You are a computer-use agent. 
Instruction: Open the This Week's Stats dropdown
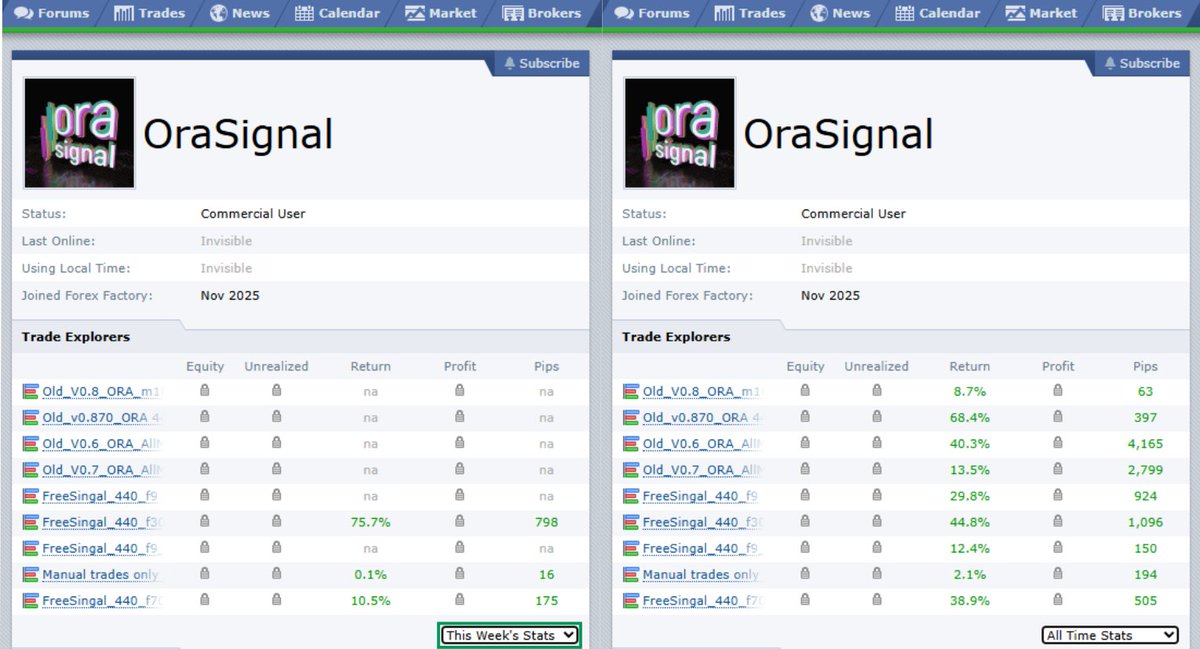(x=511, y=635)
